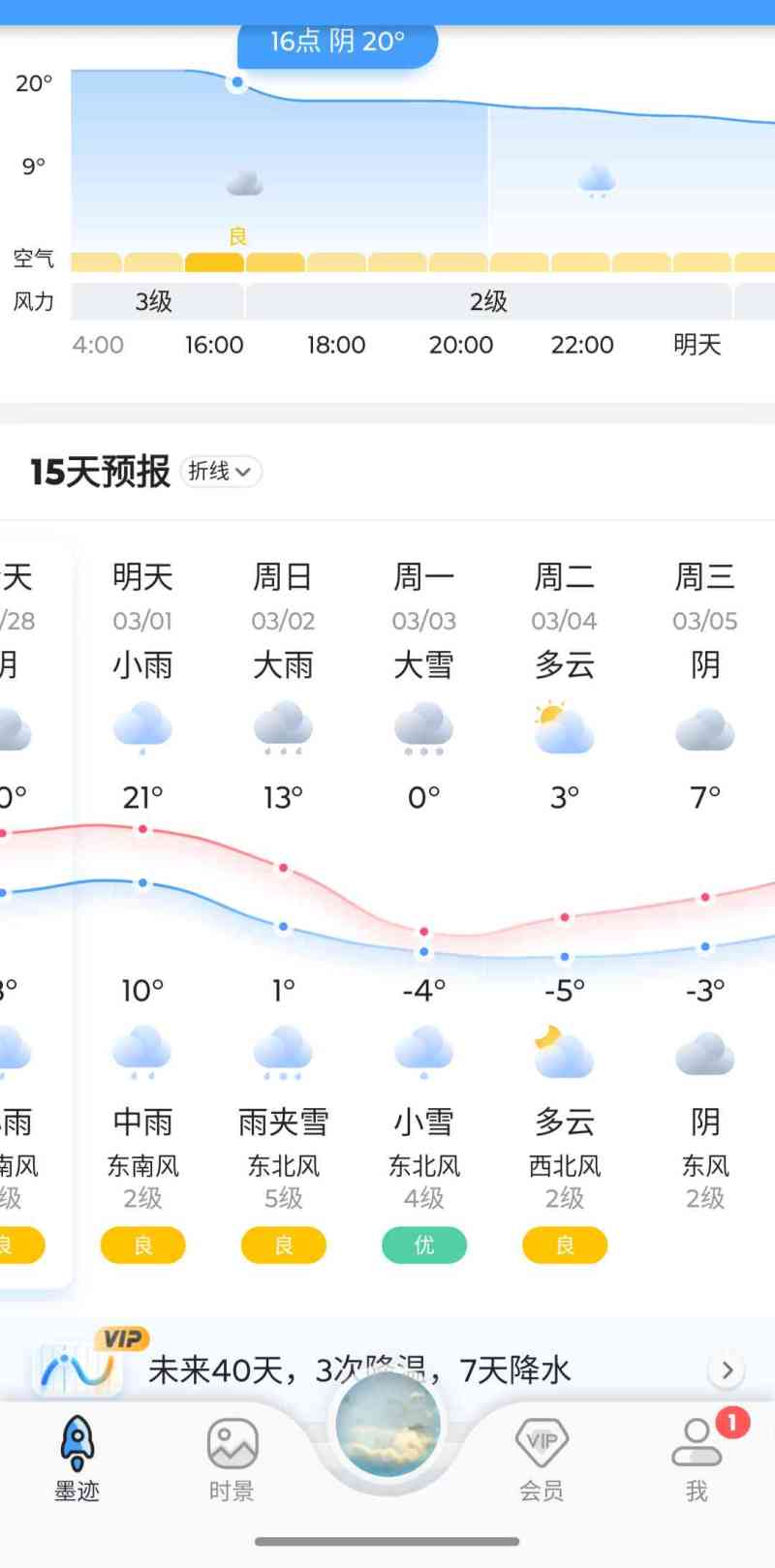Expand the 折线 view dropdown
This screenshot has width=775, height=1568.
tap(222, 472)
